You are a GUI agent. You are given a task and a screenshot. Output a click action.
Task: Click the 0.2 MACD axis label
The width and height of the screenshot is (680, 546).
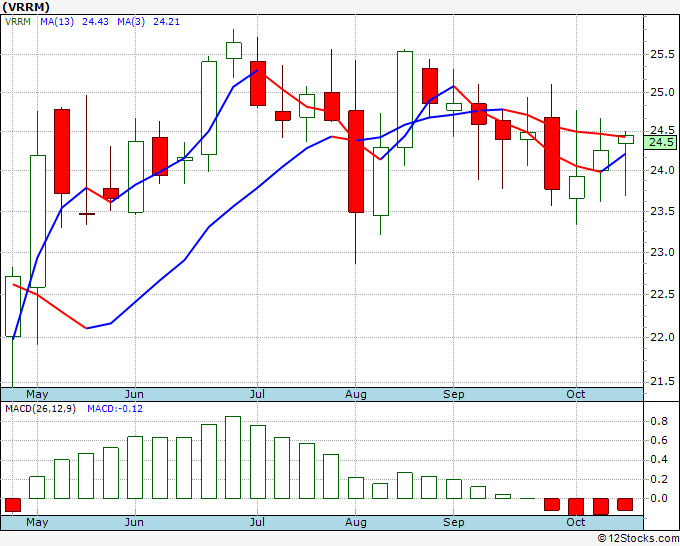pos(659,479)
